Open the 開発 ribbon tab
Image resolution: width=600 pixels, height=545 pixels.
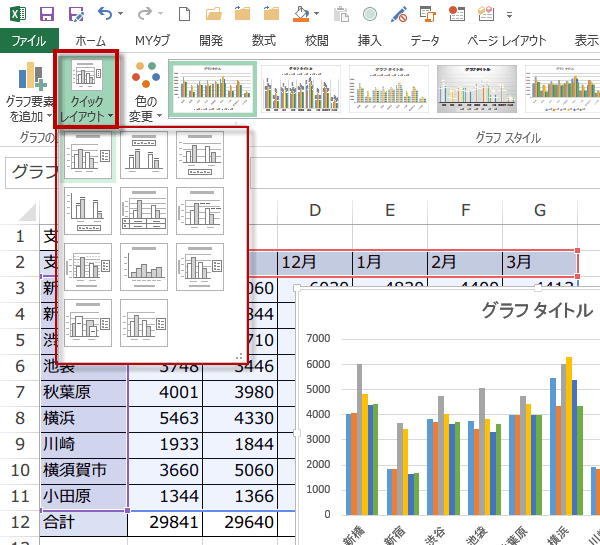tap(211, 41)
